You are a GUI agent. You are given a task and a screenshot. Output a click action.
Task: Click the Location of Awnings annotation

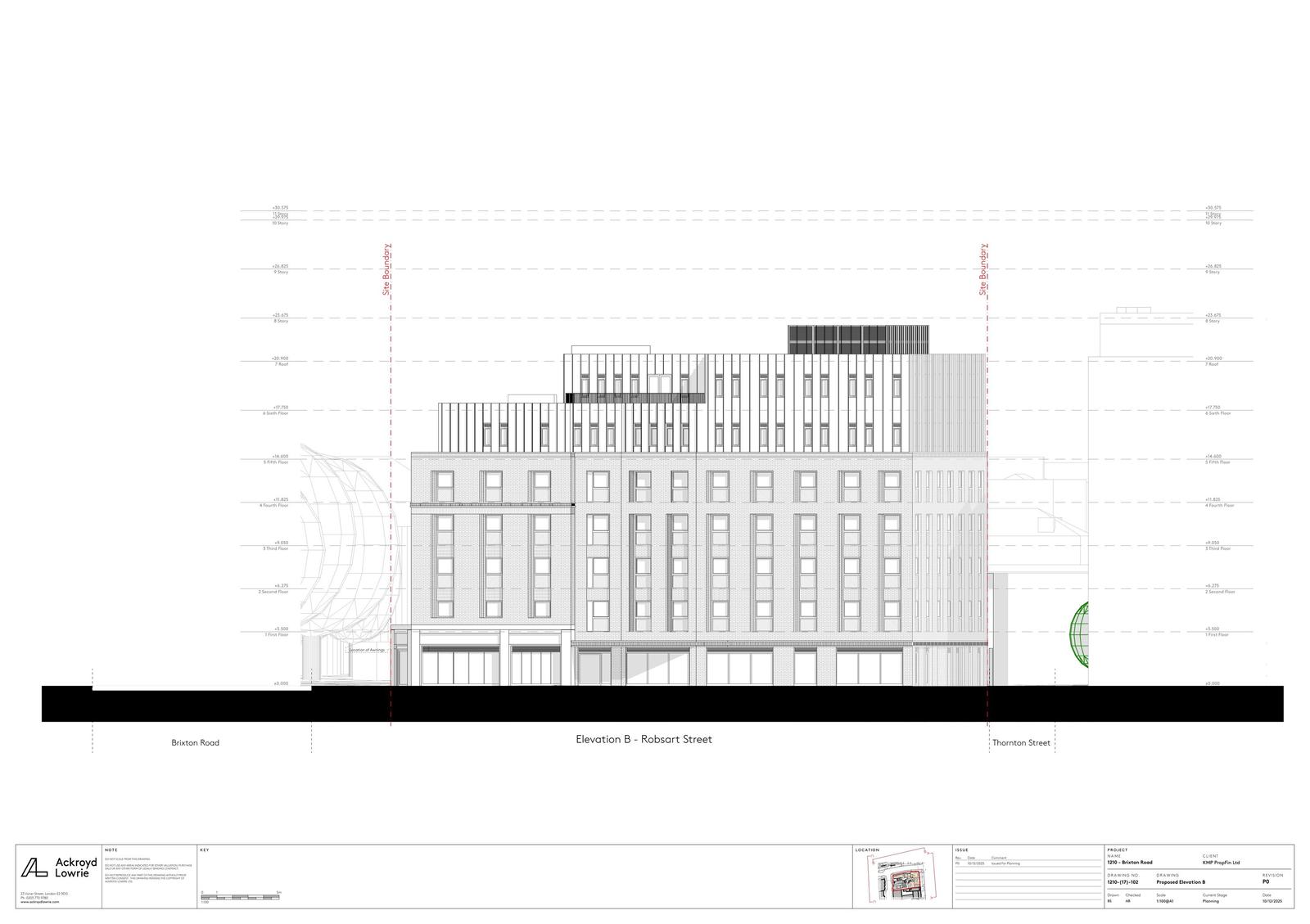(x=366, y=650)
